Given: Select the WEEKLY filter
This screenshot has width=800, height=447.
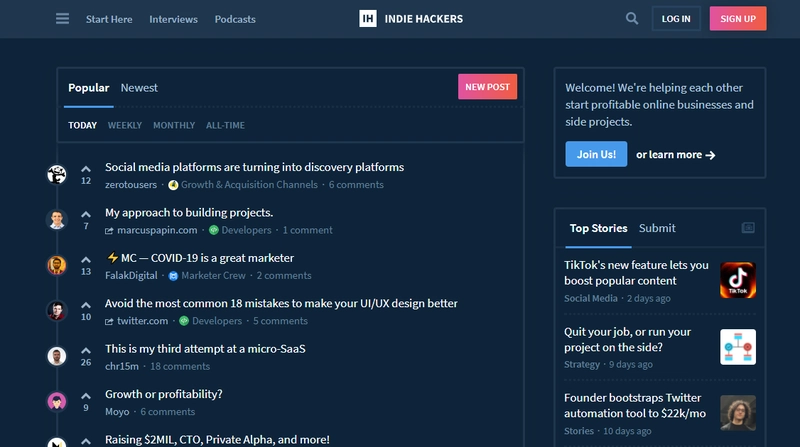Looking at the screenshot, I should point(124,126).
